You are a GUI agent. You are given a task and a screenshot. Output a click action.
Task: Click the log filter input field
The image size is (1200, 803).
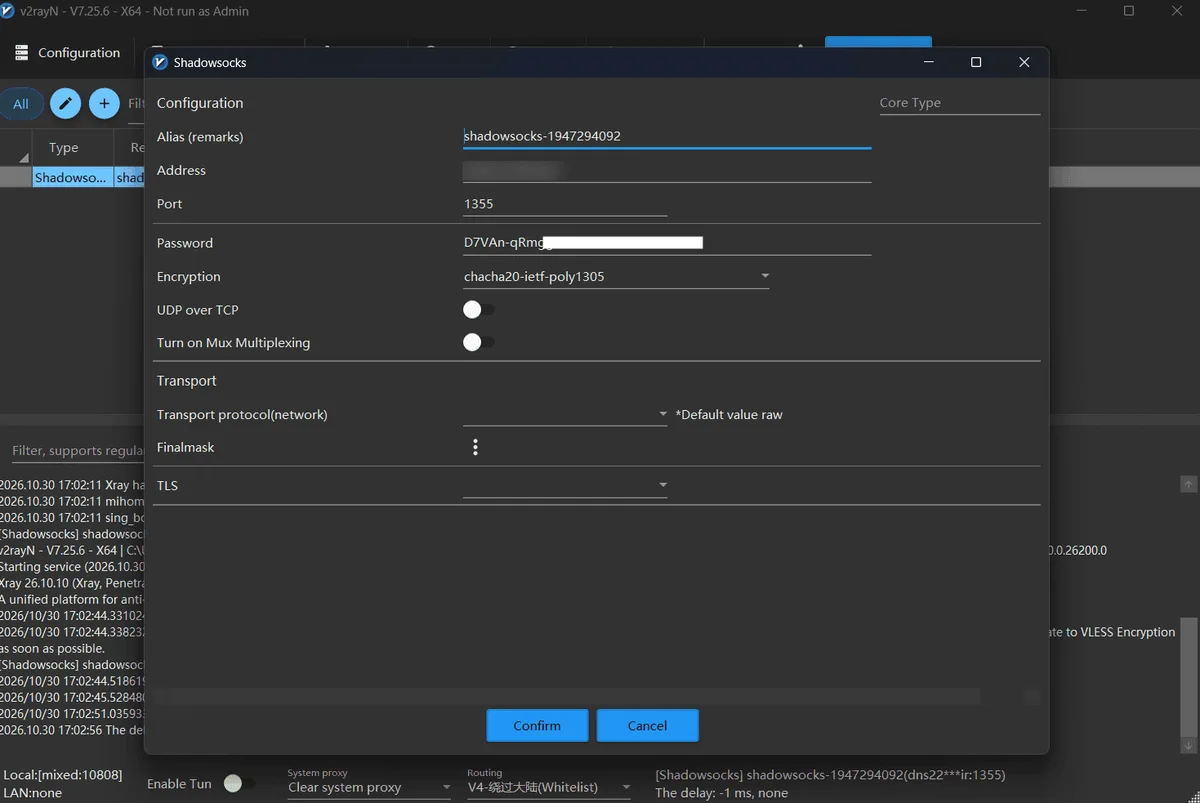pos(78,451)
